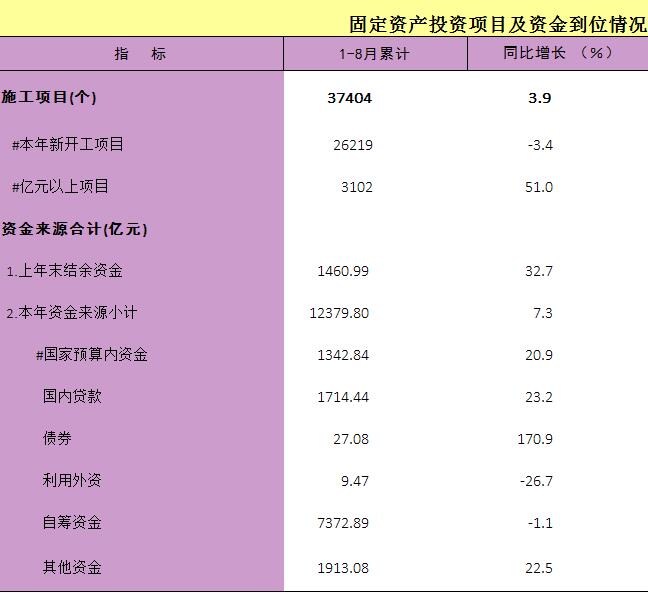Click the 1.上年末结余资金 row label
Viewport: 648px width, 594px height.
click(64, 271)
